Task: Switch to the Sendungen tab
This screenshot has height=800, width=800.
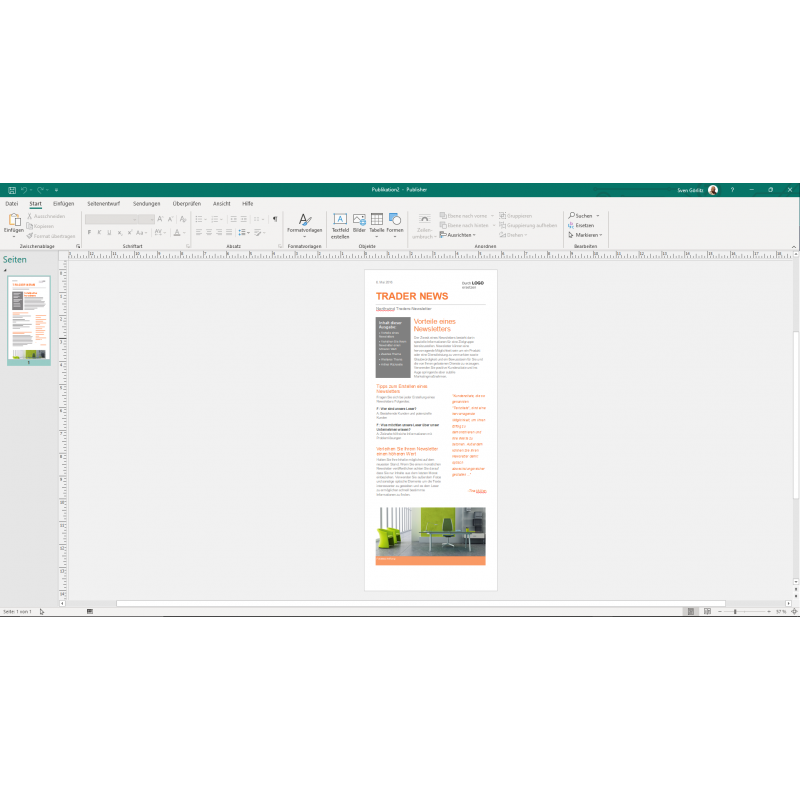Action: point(146,203)
